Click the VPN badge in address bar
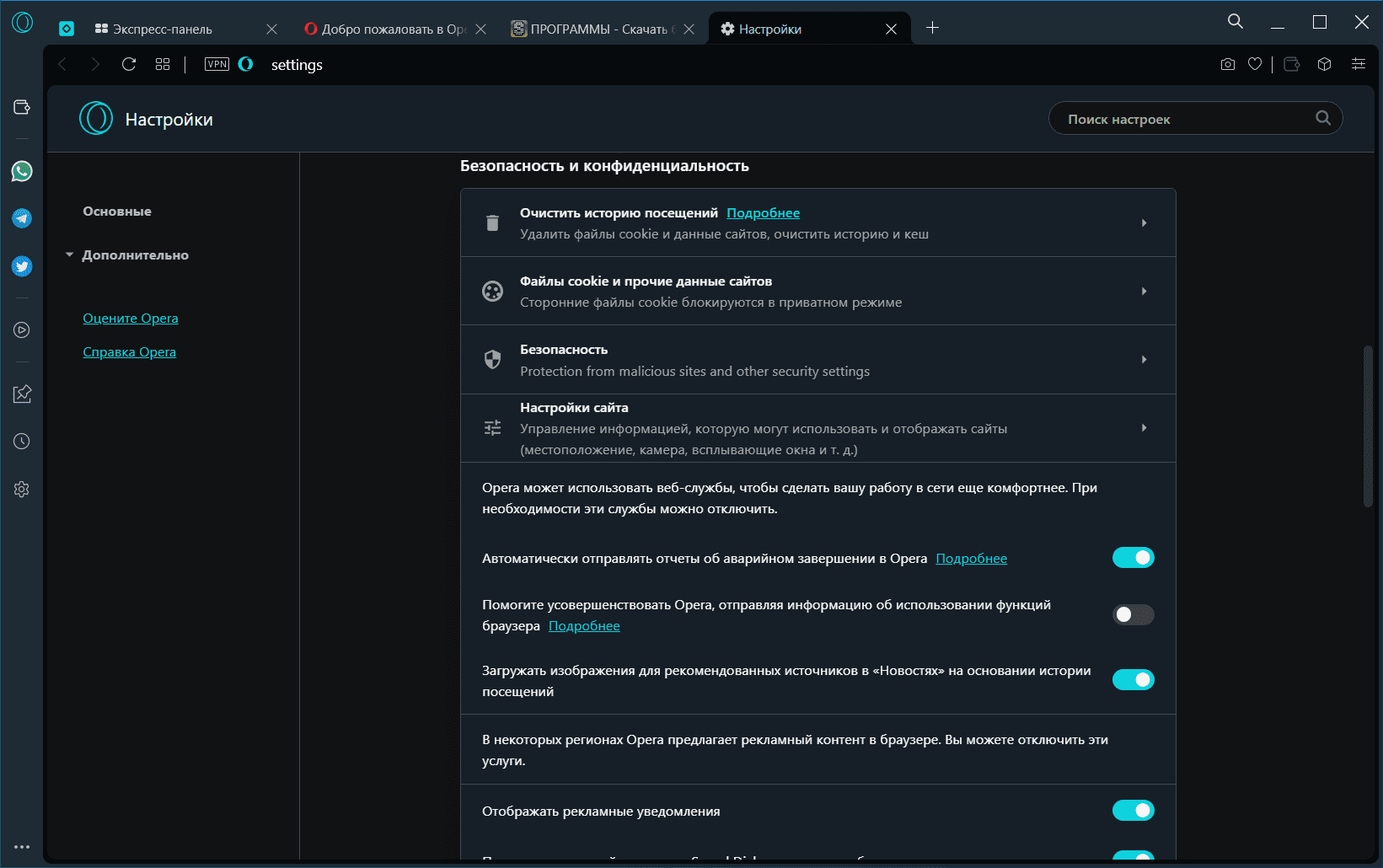 pos(217,64)
